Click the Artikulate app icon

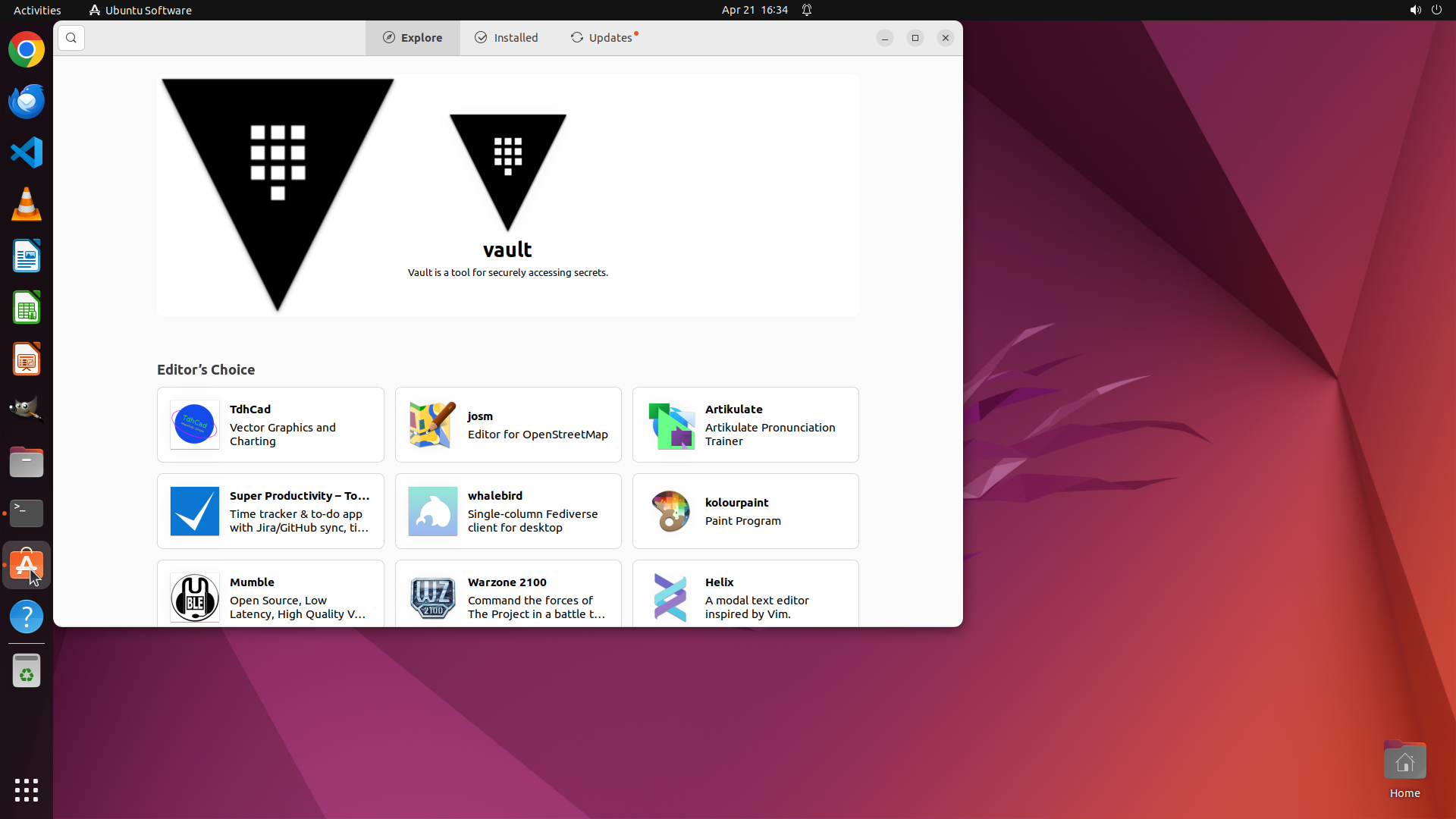(670, 425)
